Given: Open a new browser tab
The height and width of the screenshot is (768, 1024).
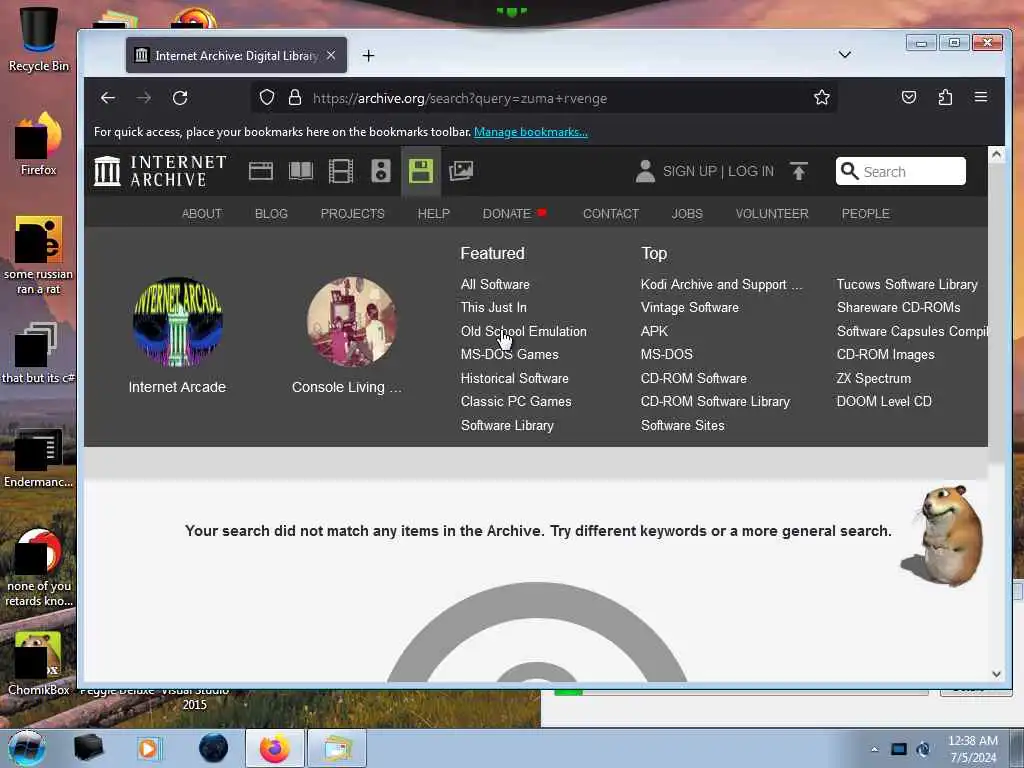Looking at the screenshot, I should 368,56.
